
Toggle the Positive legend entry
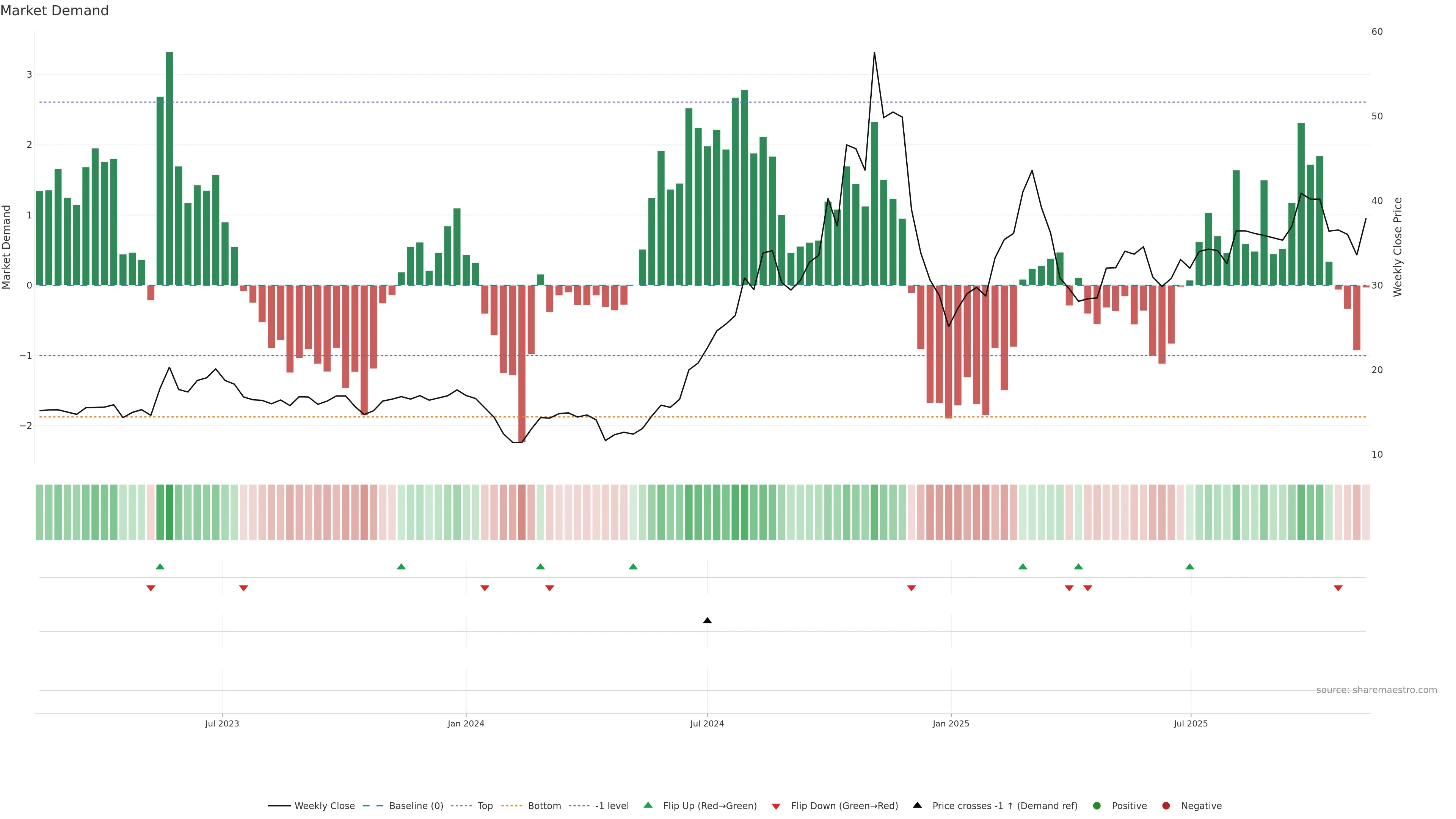(x=1129, y=806)
